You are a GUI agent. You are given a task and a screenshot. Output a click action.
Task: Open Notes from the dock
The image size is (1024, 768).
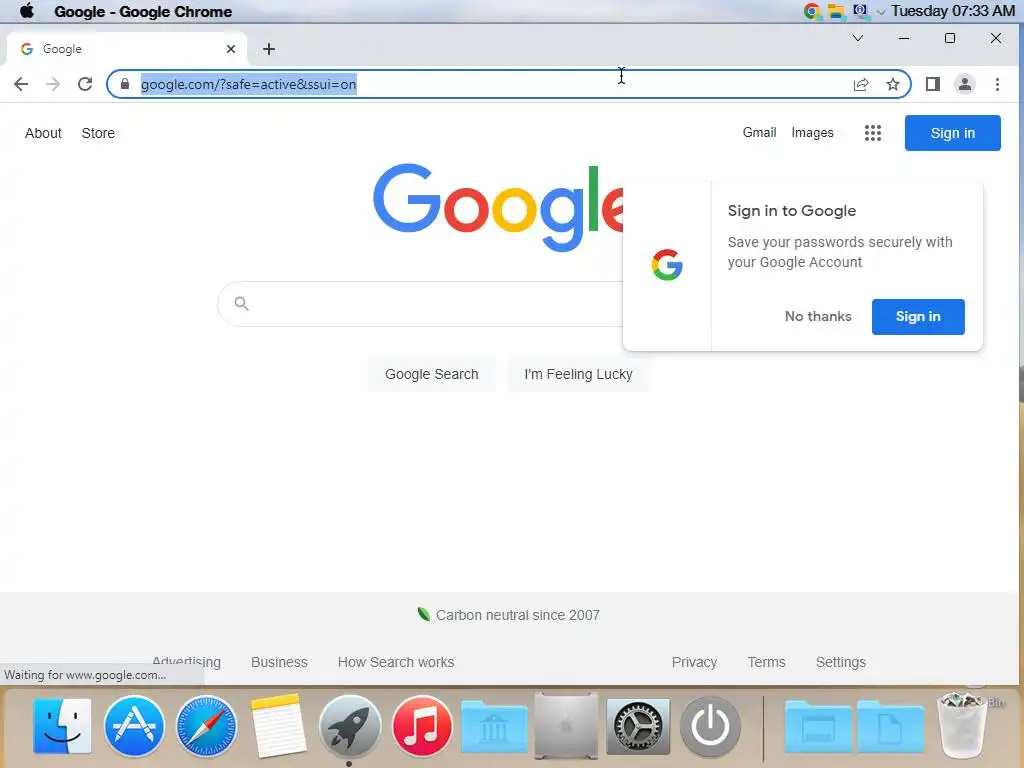click(278, 726)
